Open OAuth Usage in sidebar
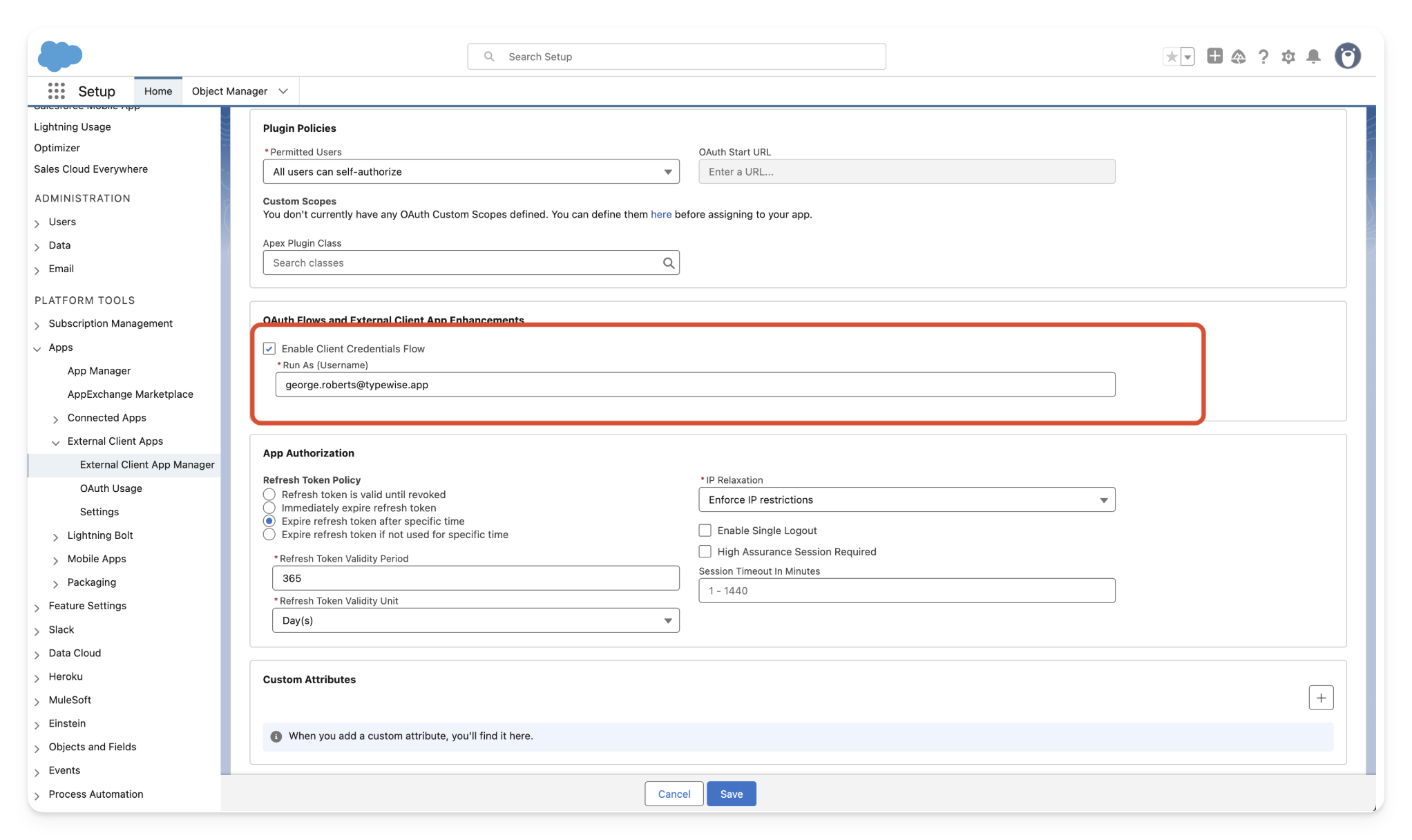Viewport: 1412px width, 840px height. (x=111, y=488)
